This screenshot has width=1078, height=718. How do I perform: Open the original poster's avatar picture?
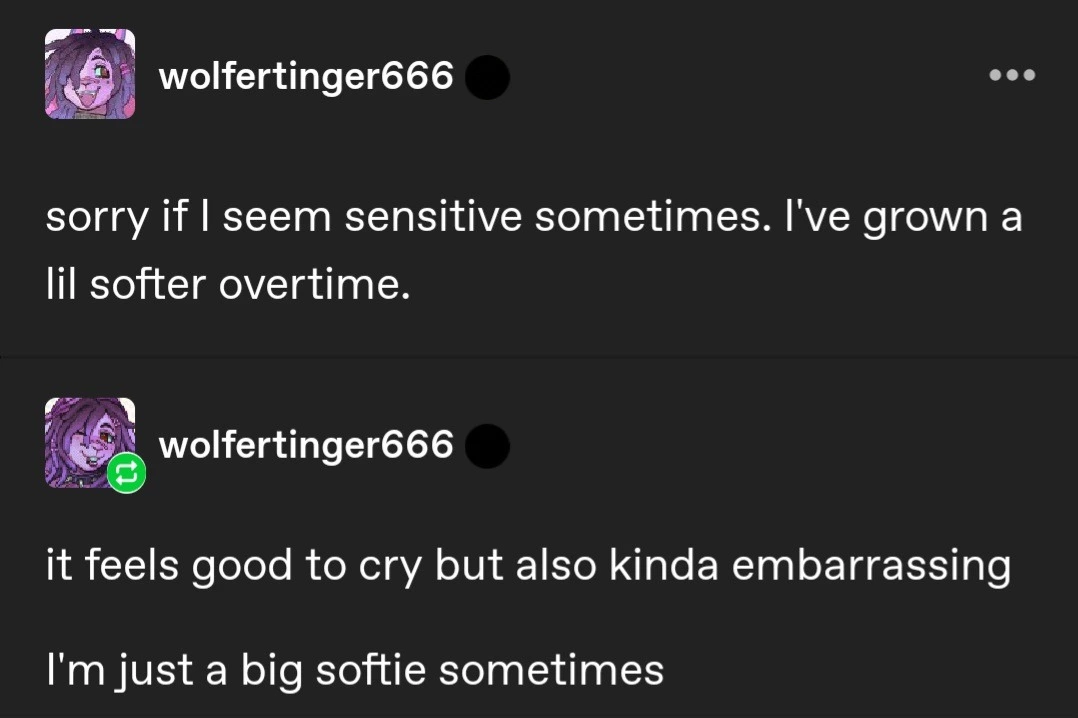click(90, 74)
